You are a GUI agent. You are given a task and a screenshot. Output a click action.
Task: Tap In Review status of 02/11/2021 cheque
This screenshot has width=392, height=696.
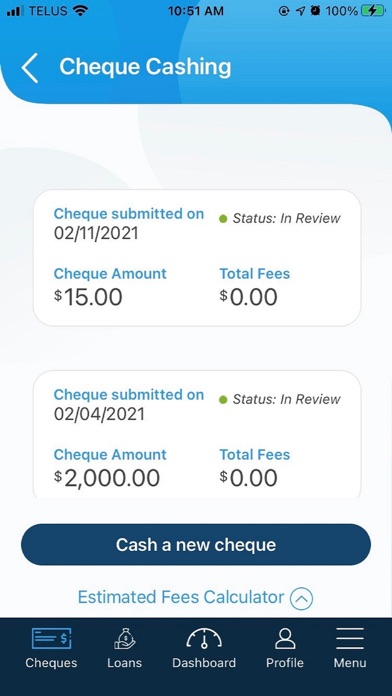pyautogui.click(x=280, y=218)
